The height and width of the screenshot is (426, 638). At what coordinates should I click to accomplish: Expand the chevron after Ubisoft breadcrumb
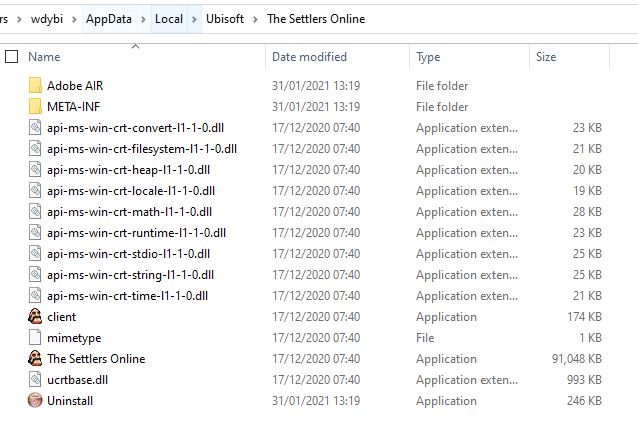click(x=258, y=19)
